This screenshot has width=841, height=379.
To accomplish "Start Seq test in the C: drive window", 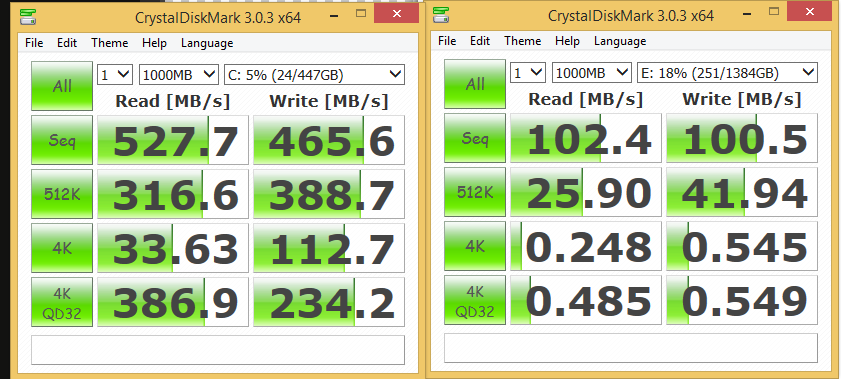I will pyautogui.click(x=62, y=140).
